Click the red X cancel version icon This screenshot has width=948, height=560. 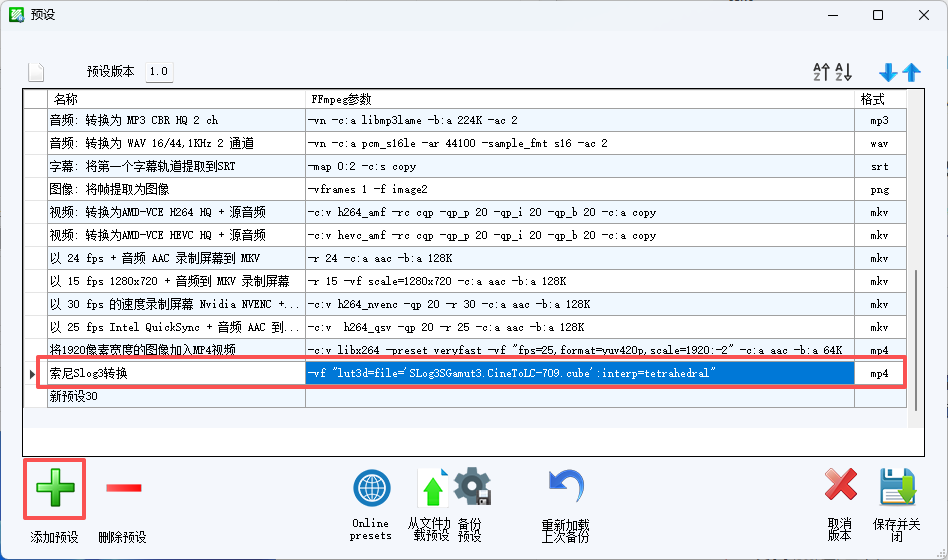click(840, 484)
